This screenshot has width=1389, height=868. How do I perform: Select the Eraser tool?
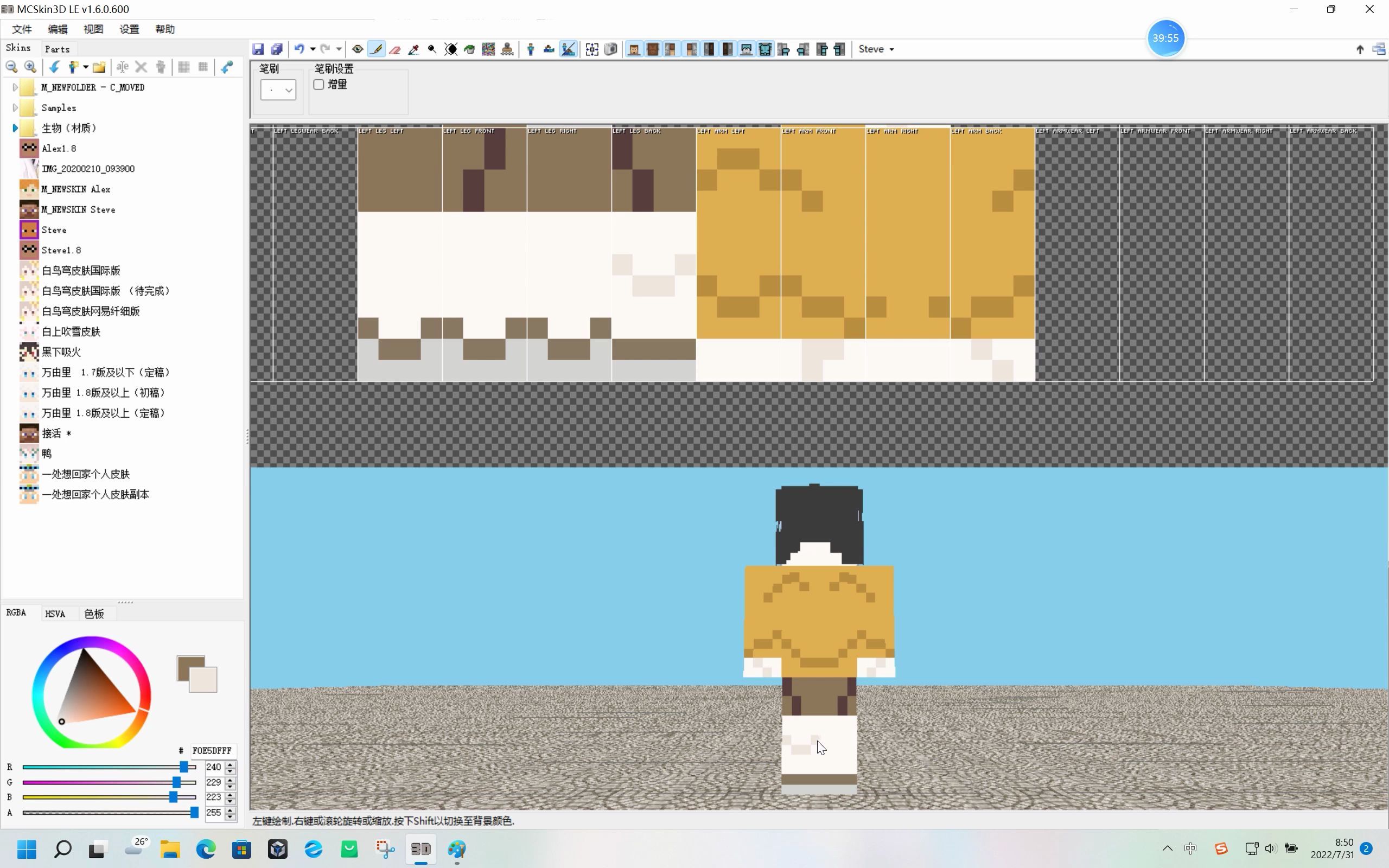395,49
